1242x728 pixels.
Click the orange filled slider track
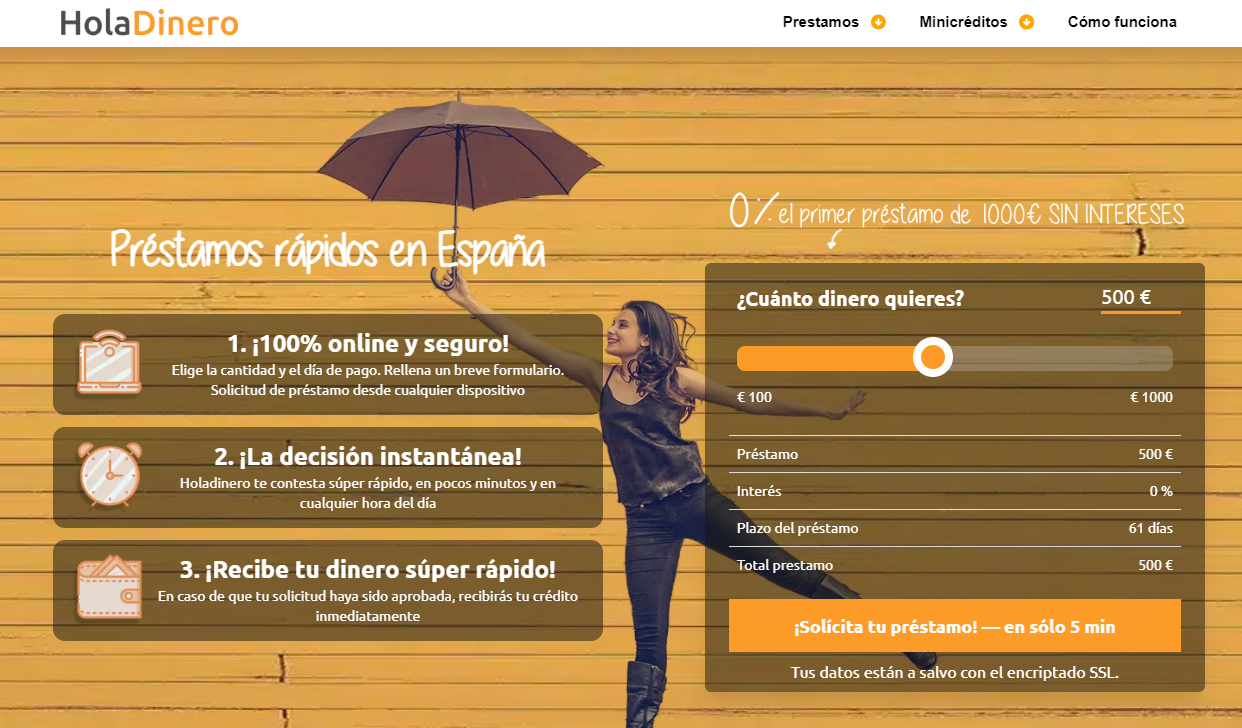click(x=826, y=358)
